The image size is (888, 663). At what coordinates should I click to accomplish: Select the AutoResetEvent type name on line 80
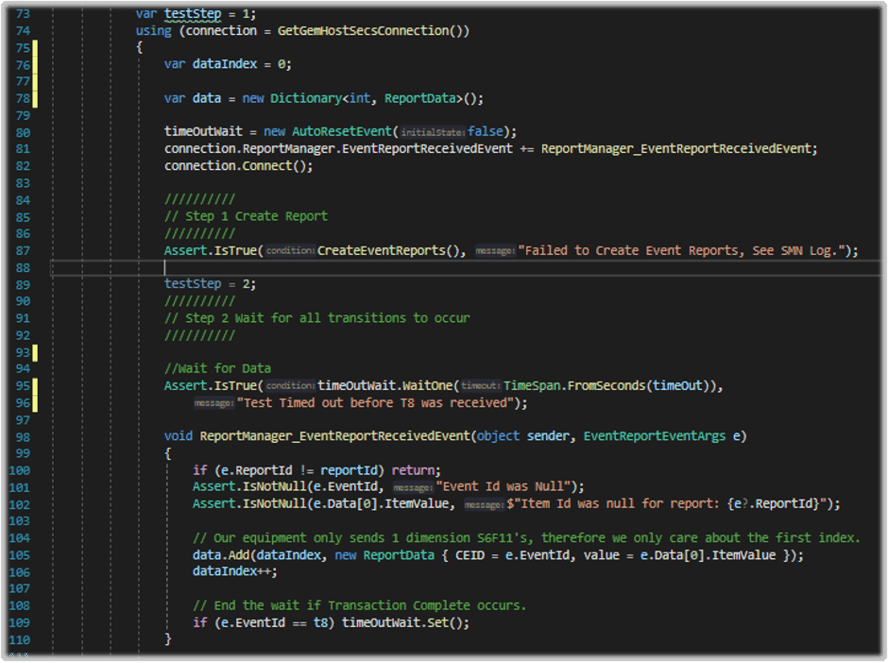click(343, 130)
